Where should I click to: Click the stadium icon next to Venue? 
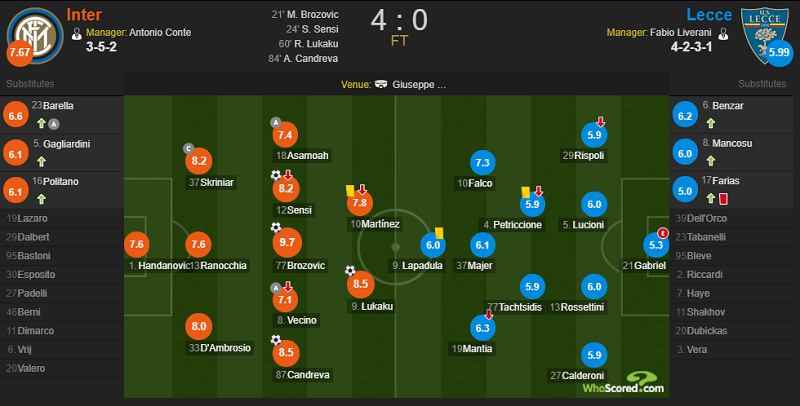click(381, 84)
